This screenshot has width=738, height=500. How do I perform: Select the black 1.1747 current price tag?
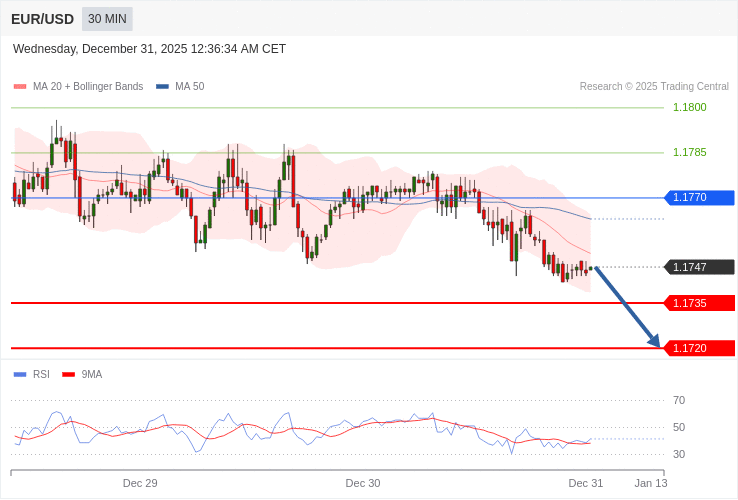pyautogui.click(x=699, y=267)
